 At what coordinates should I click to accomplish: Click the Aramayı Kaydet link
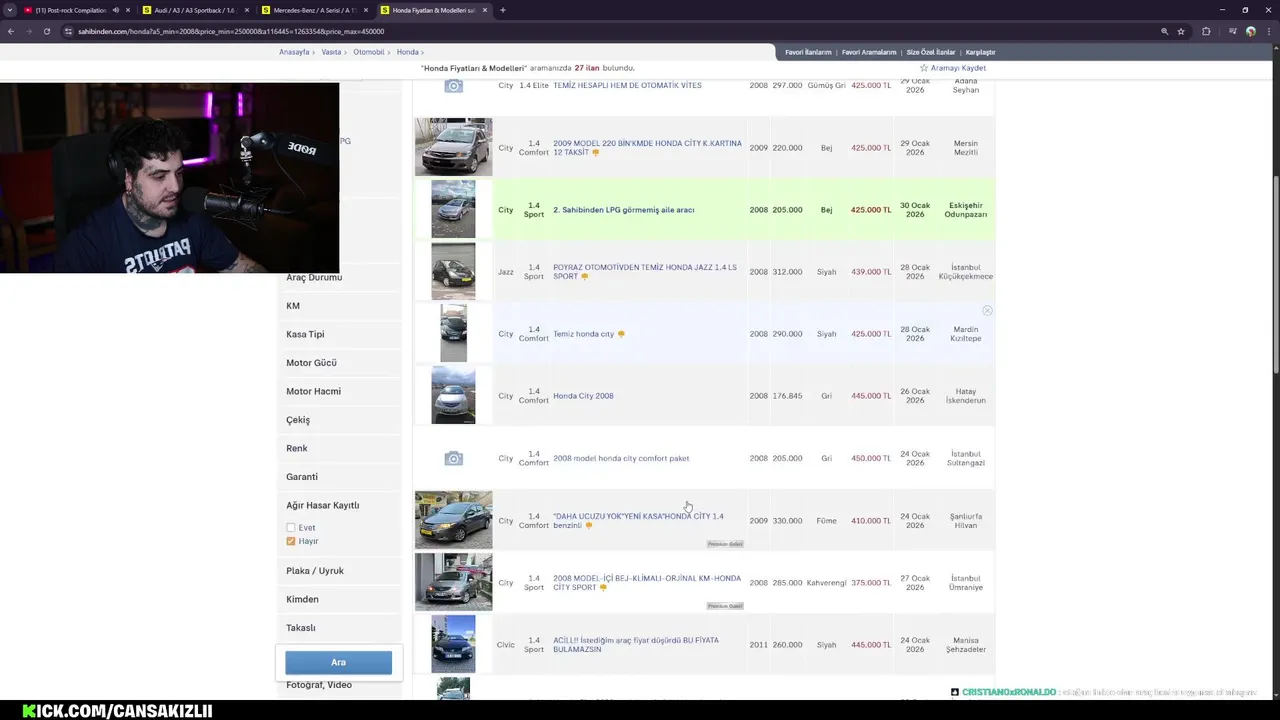pos(958,68)
